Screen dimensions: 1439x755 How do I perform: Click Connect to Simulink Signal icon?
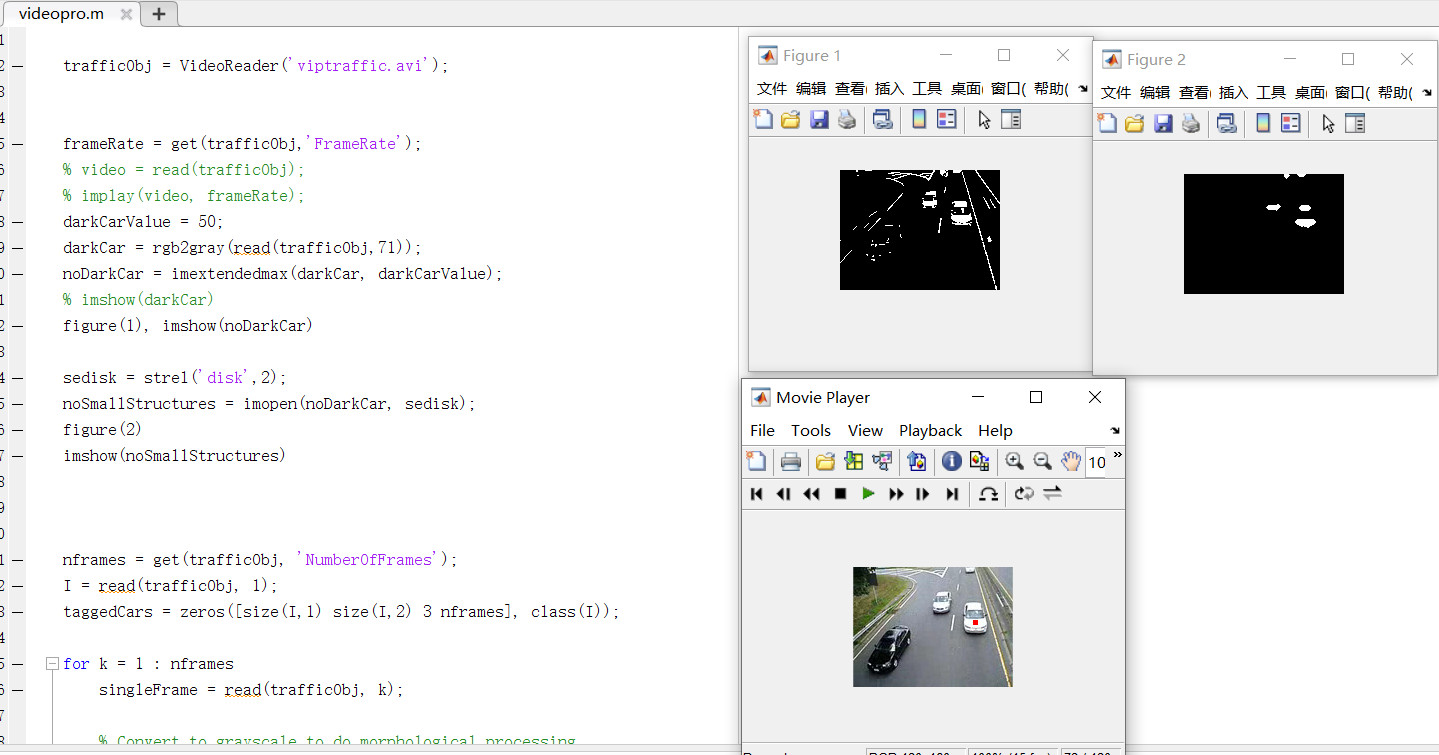point(882,461)
